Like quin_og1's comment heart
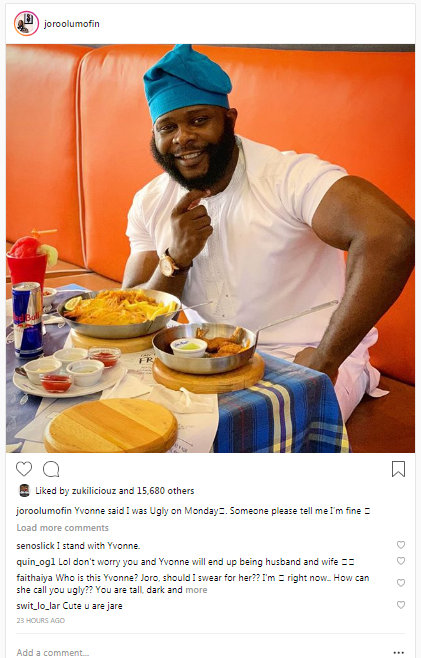The image size is (421, 658). pos(401,561)
